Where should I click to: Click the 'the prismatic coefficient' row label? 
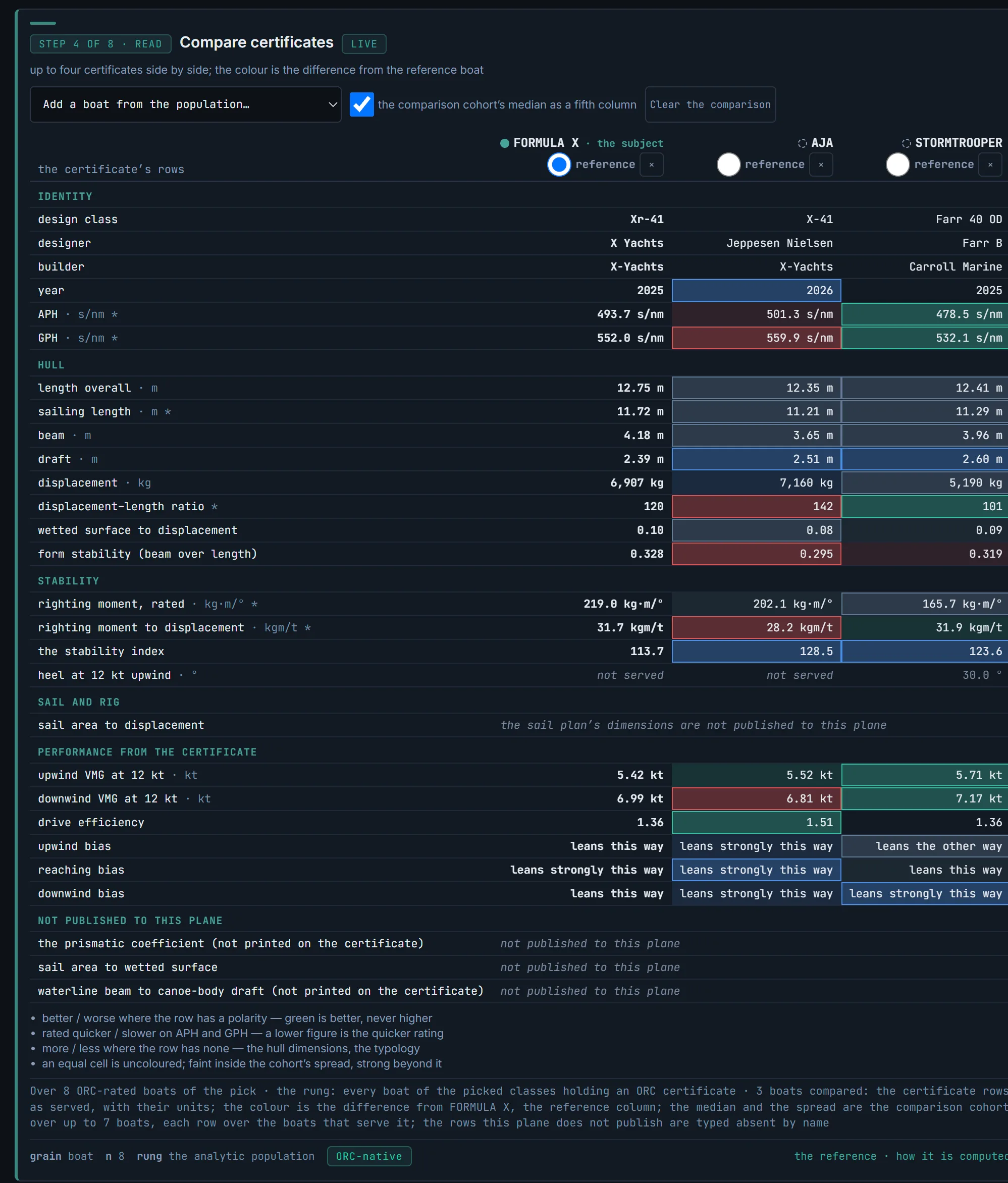(x=231, y=944)
